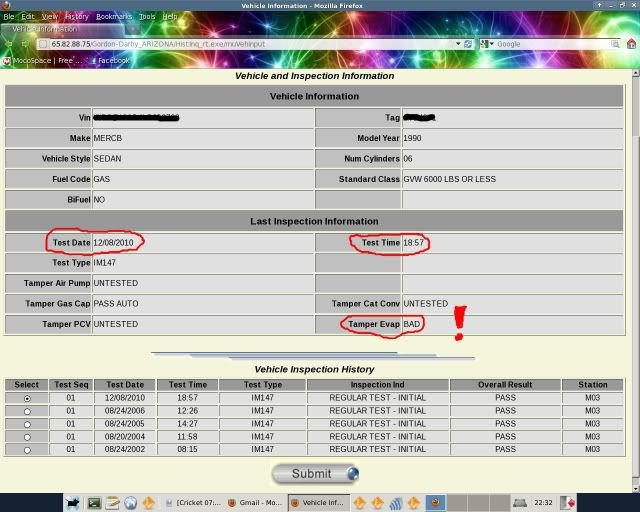The image size is (640, 512).
Task: Open the terminal icon in the taskbar
Action: coord(94,503)
